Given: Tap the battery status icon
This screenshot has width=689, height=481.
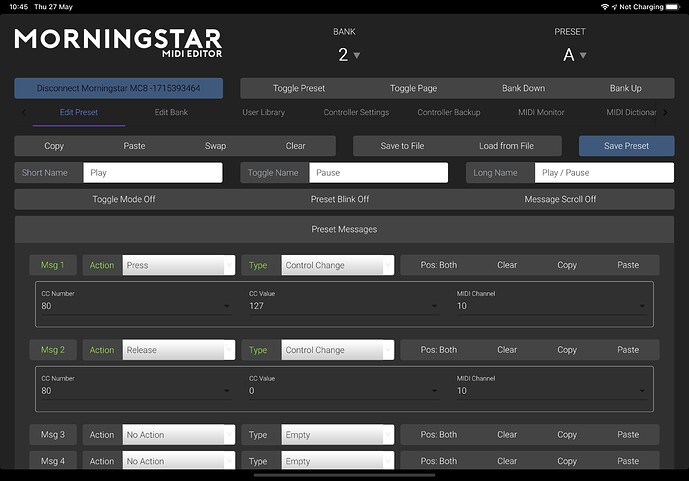Looking at the screenshot, I should point(673,7).
